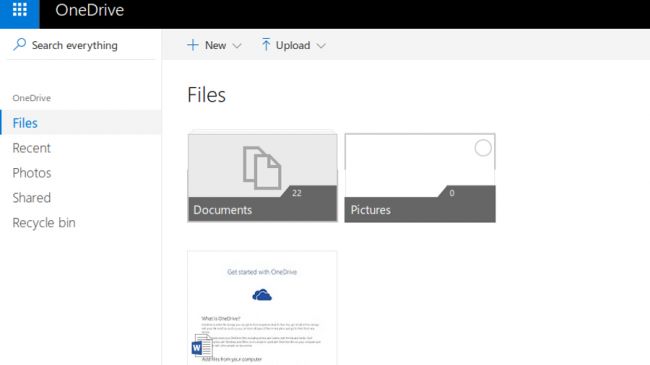Image resolution: width=650 pixels, height=365 pixels.
Task: Click the search magnifier icon
Action: tap(19, 44)
